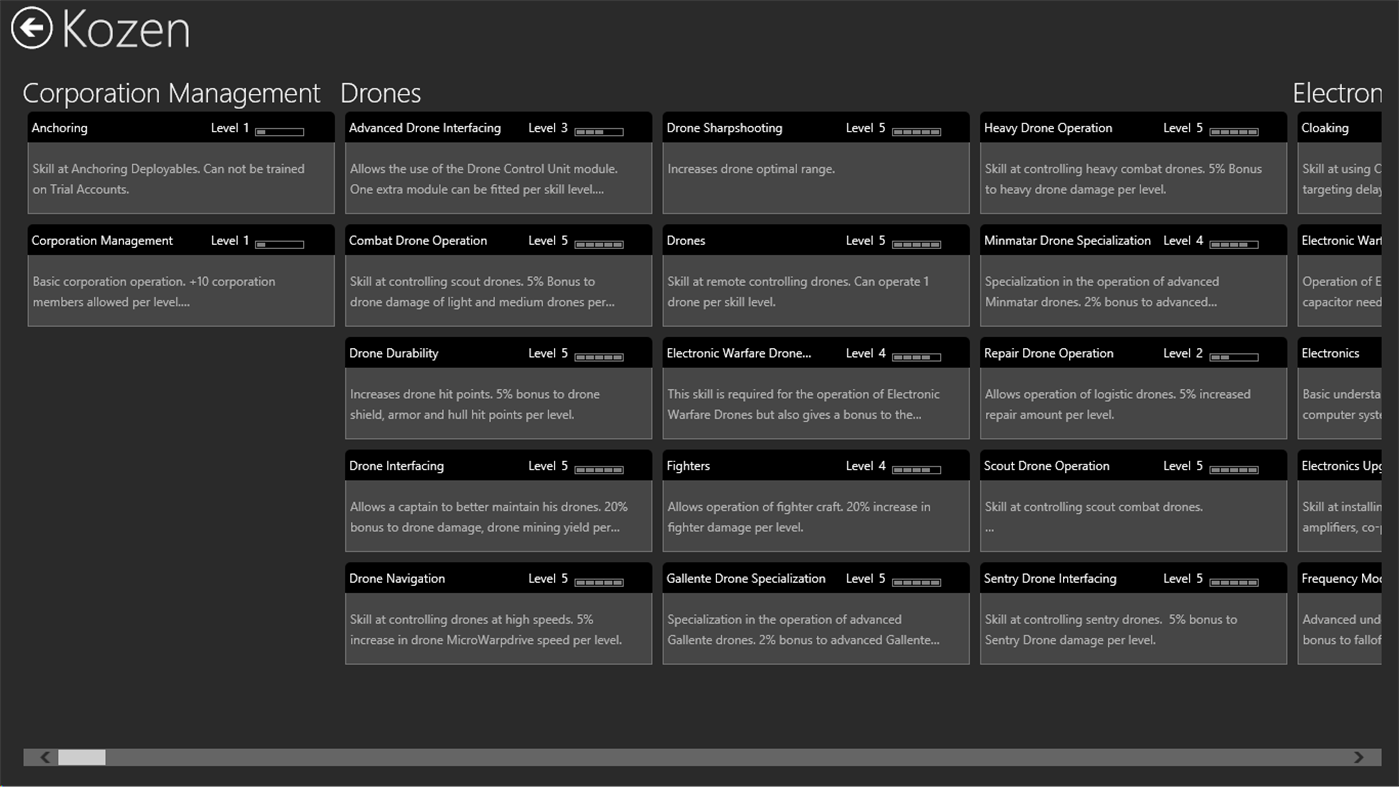Click the right scroll arrow chevron
Image resolution: width=1399 pixels, height=787 pixels.
point(1357,757)
